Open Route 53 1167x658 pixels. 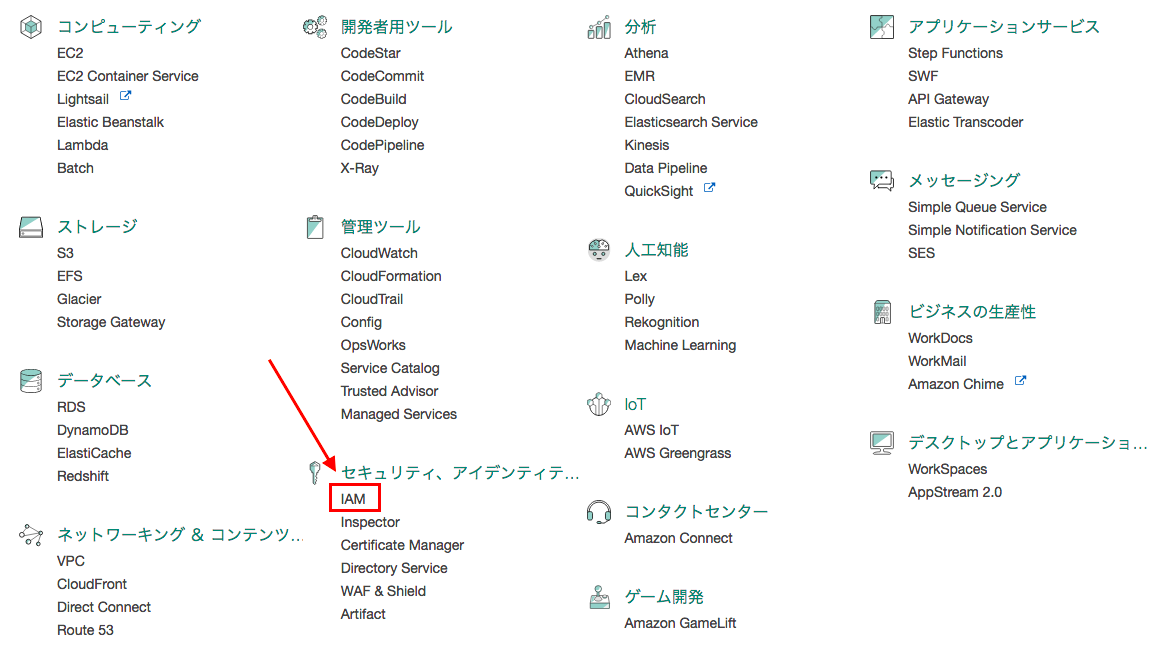(x=83, y=629)
